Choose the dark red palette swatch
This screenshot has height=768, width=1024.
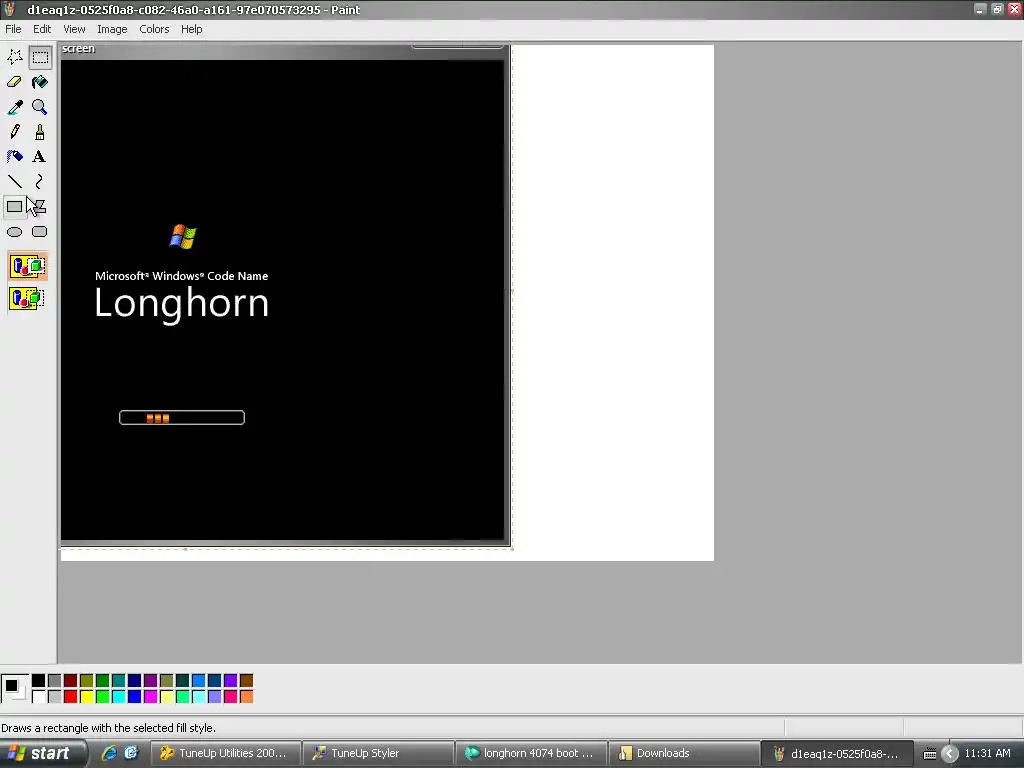click(71, 680)
